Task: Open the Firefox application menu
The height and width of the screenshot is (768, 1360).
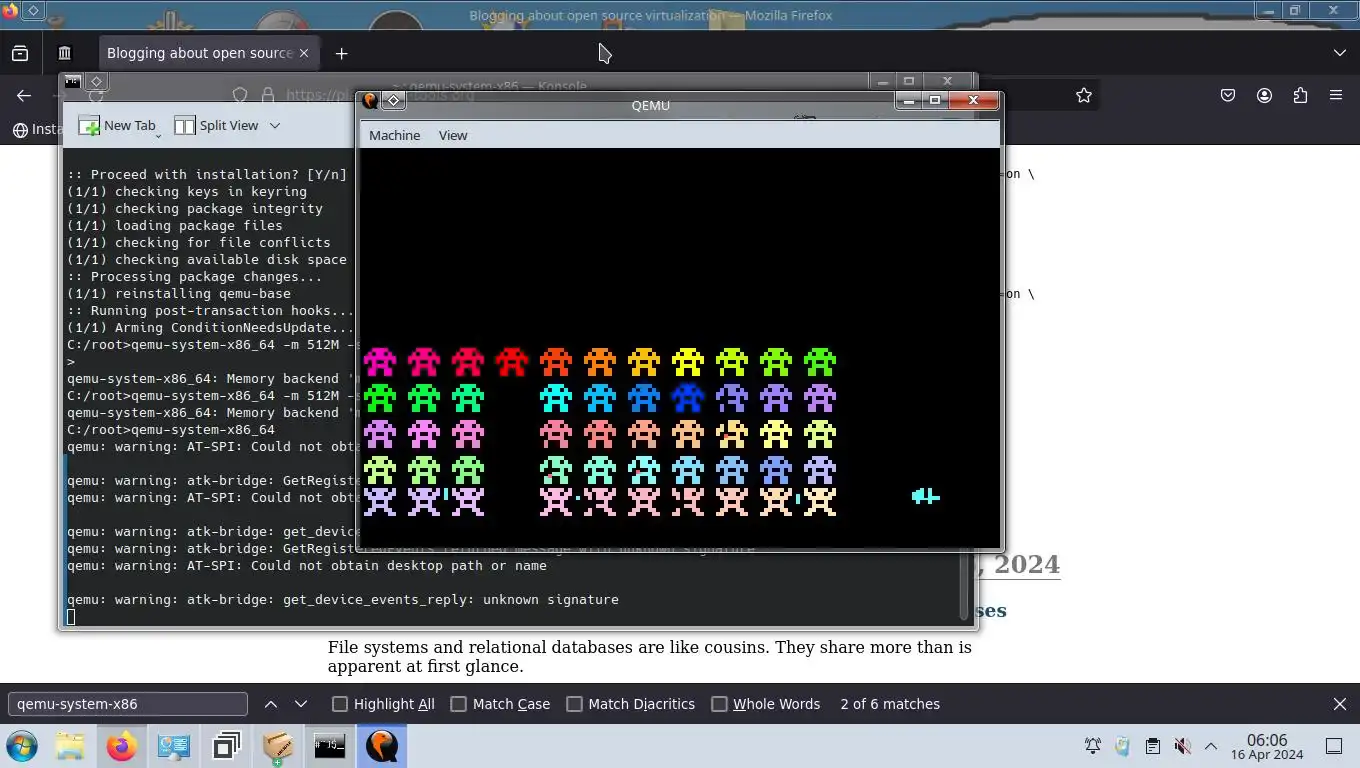Action: pos(1336,96)
